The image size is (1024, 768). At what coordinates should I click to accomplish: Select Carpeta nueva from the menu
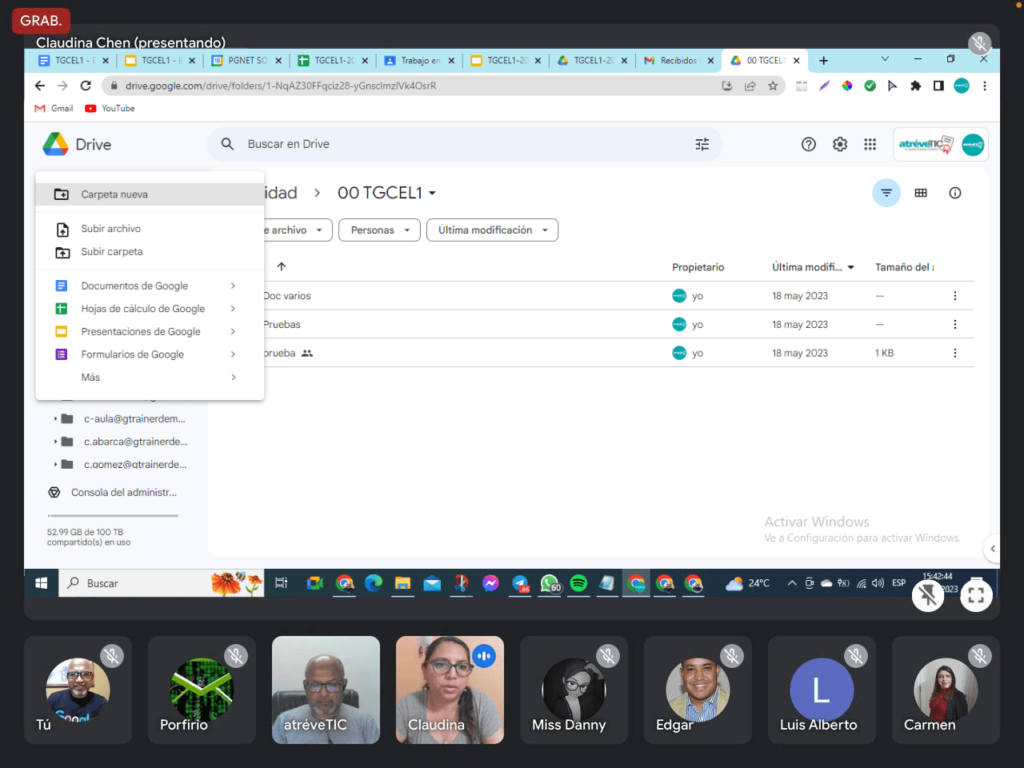pos(114,194)
